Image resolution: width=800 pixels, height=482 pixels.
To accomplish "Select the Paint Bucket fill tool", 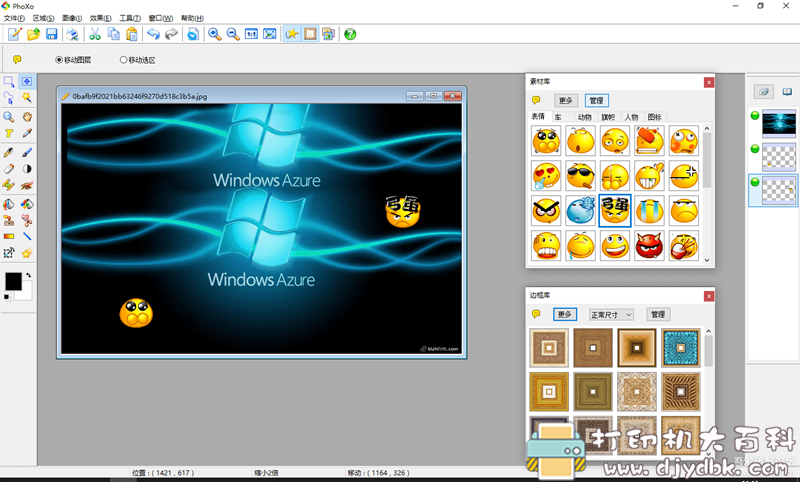I will [9, 204].
